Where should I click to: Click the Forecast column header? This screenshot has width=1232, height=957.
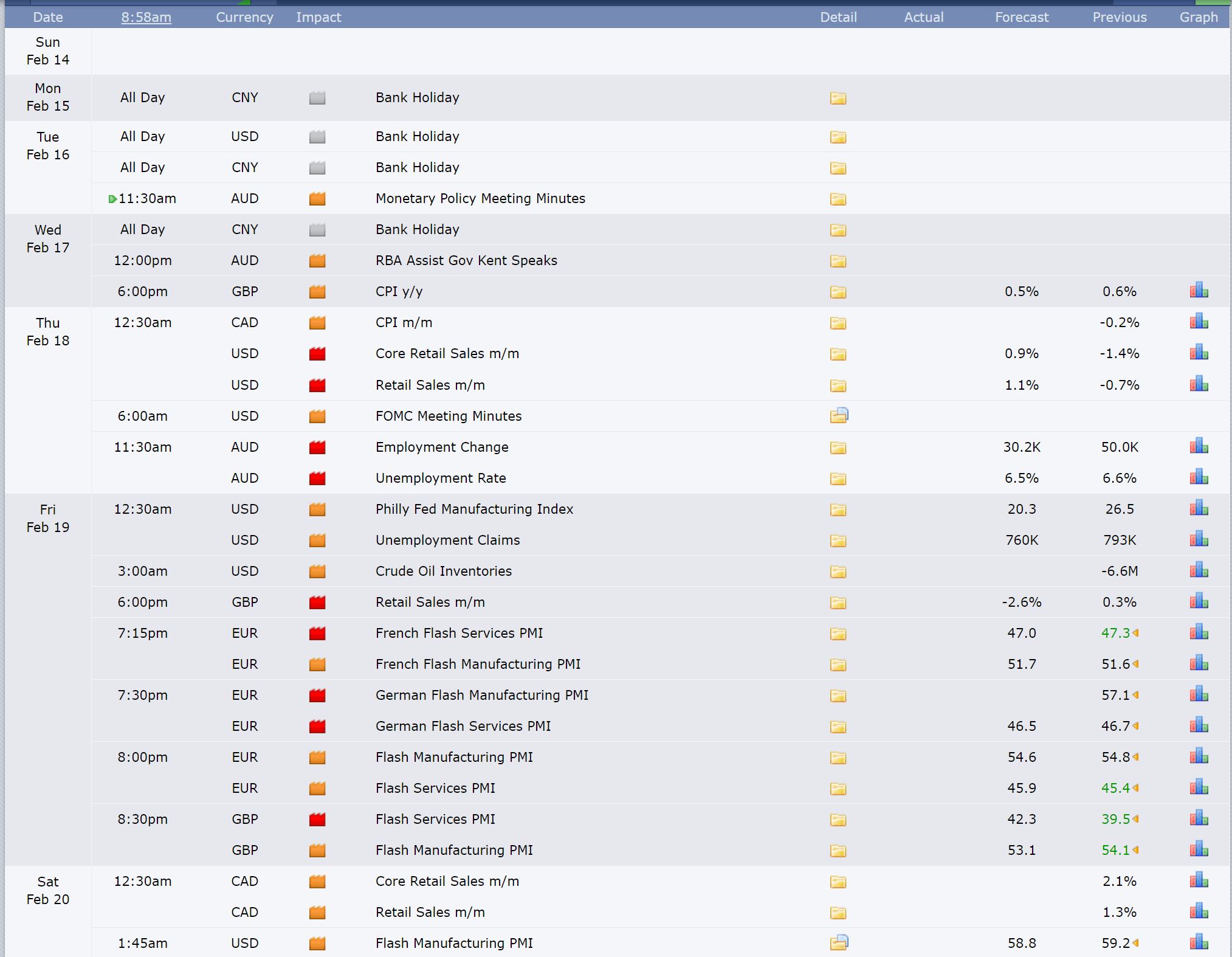click(x=1022, y=17)
